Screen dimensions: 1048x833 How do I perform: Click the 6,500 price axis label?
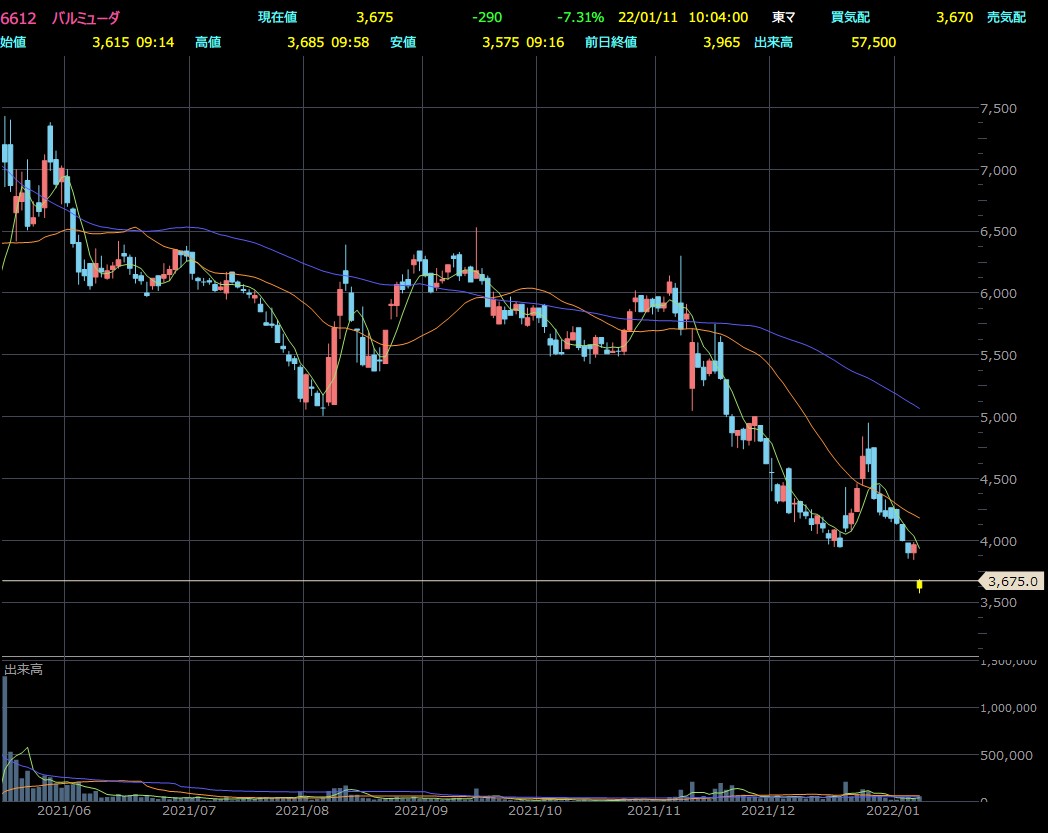tap(998, 232)
